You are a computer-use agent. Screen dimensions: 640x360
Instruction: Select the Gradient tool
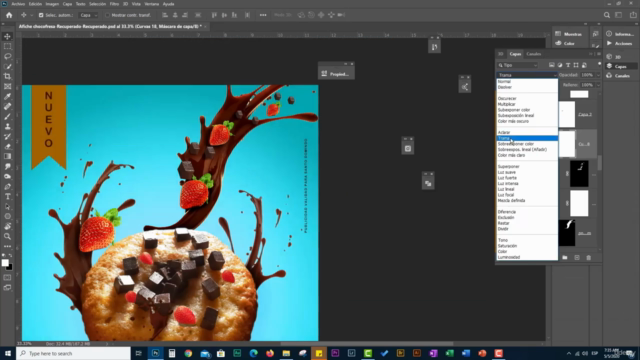7,156
